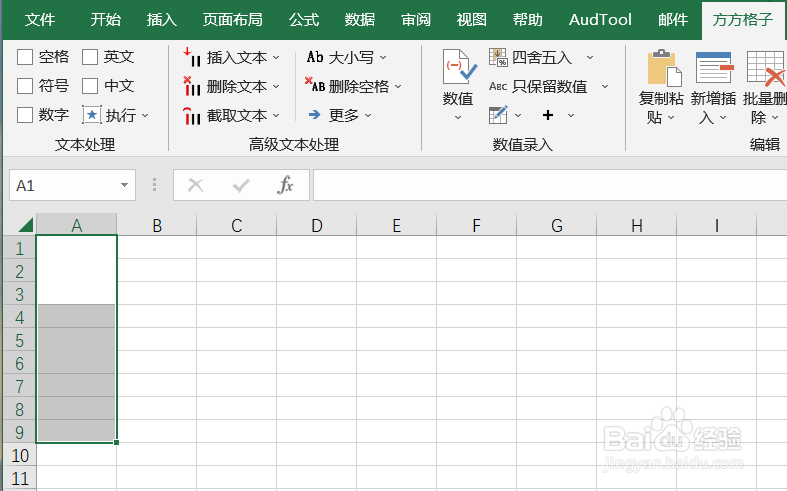The height and width of the screenshot is (491, 787).
Task: Select column B header
Action: coord(157,225)
